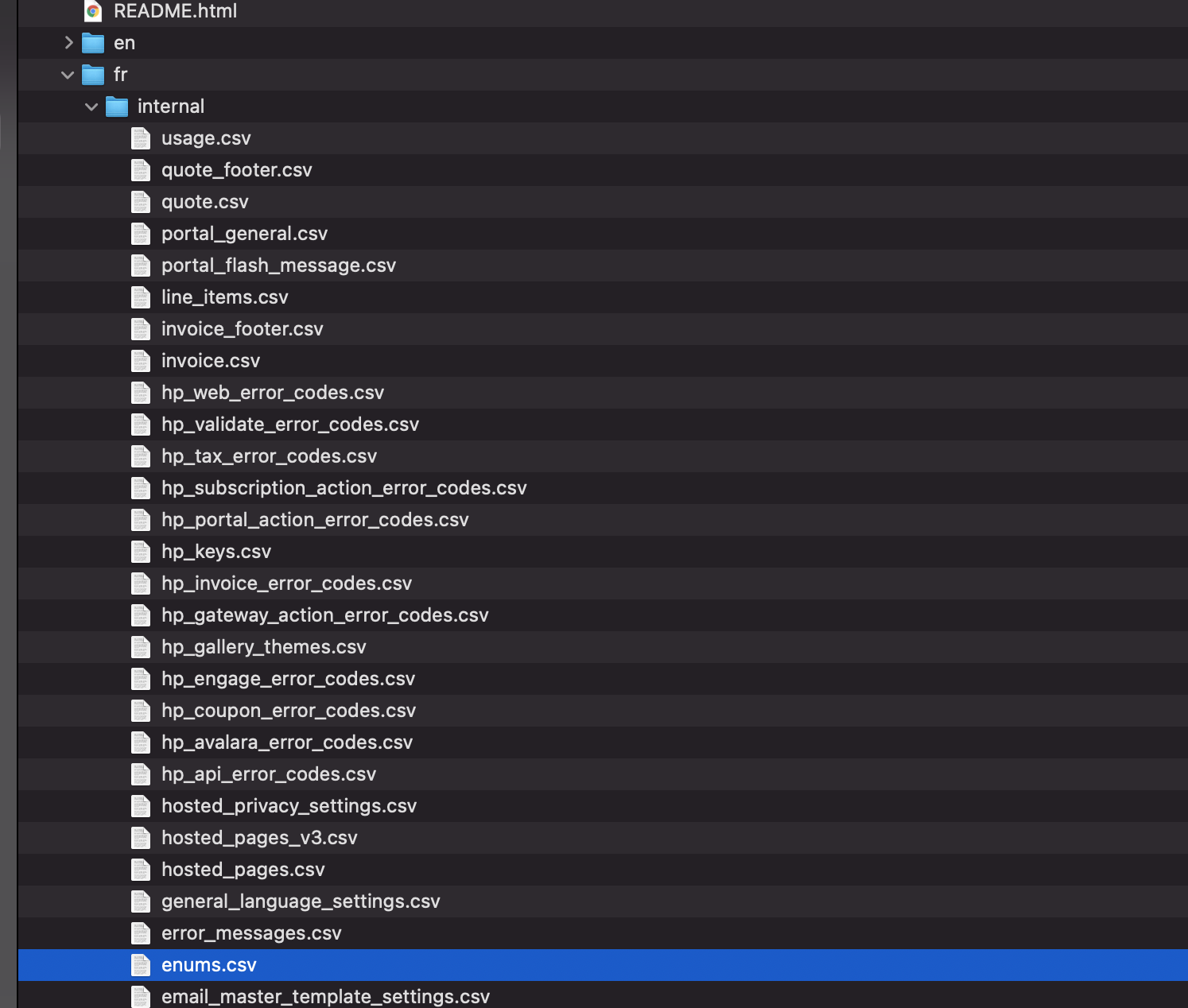Click the en folder icon

coord(93,43)
